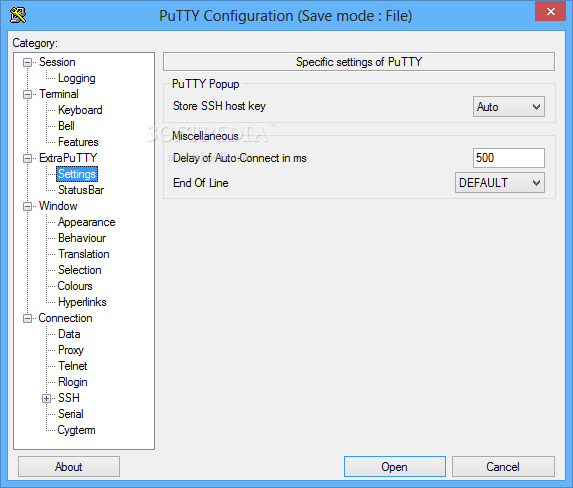
Task: Select Rlogin category
Action: point(73,382)
